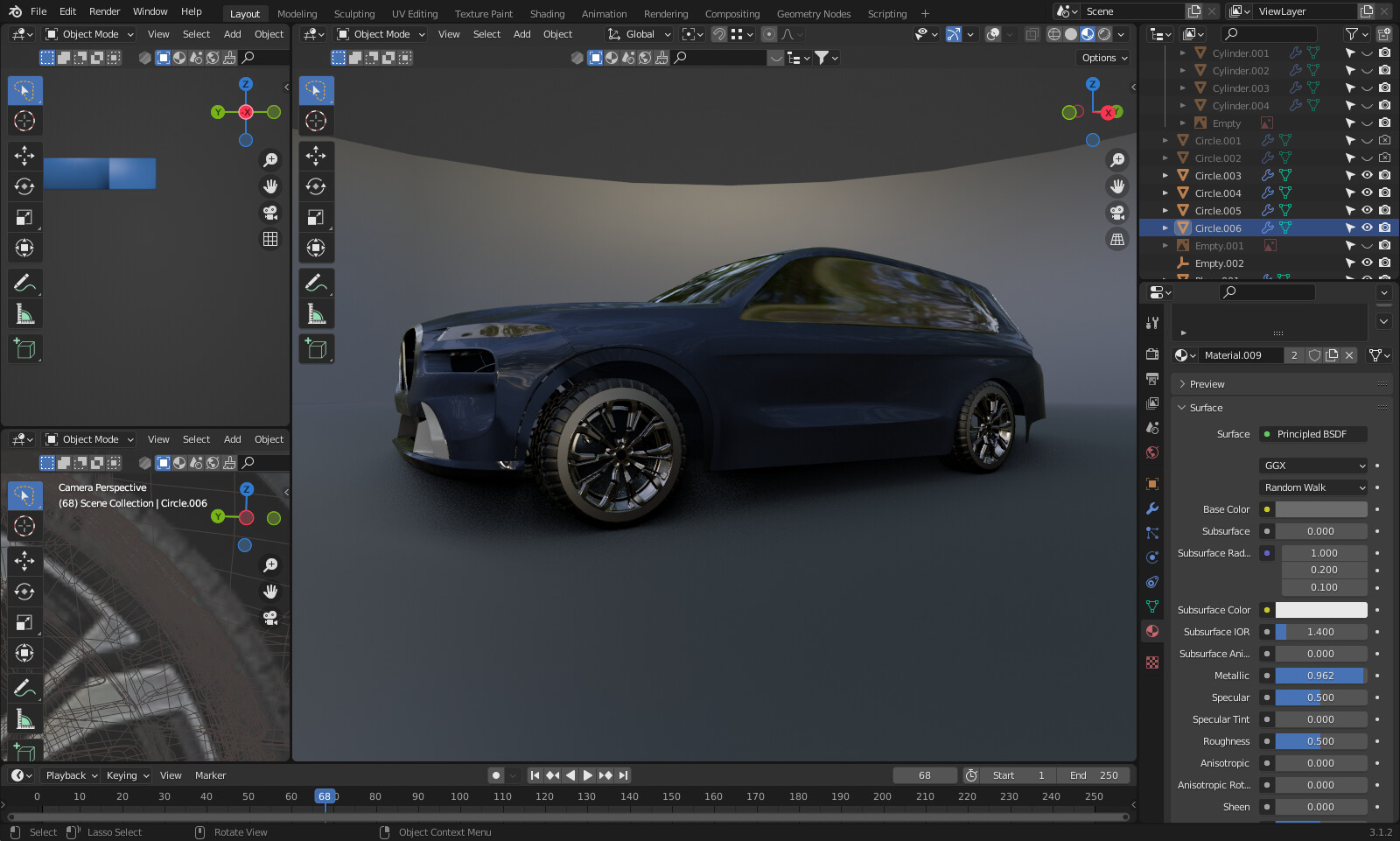
Task: Expand Cylinder.003 in the outliner
Action: click(1182, 88)
